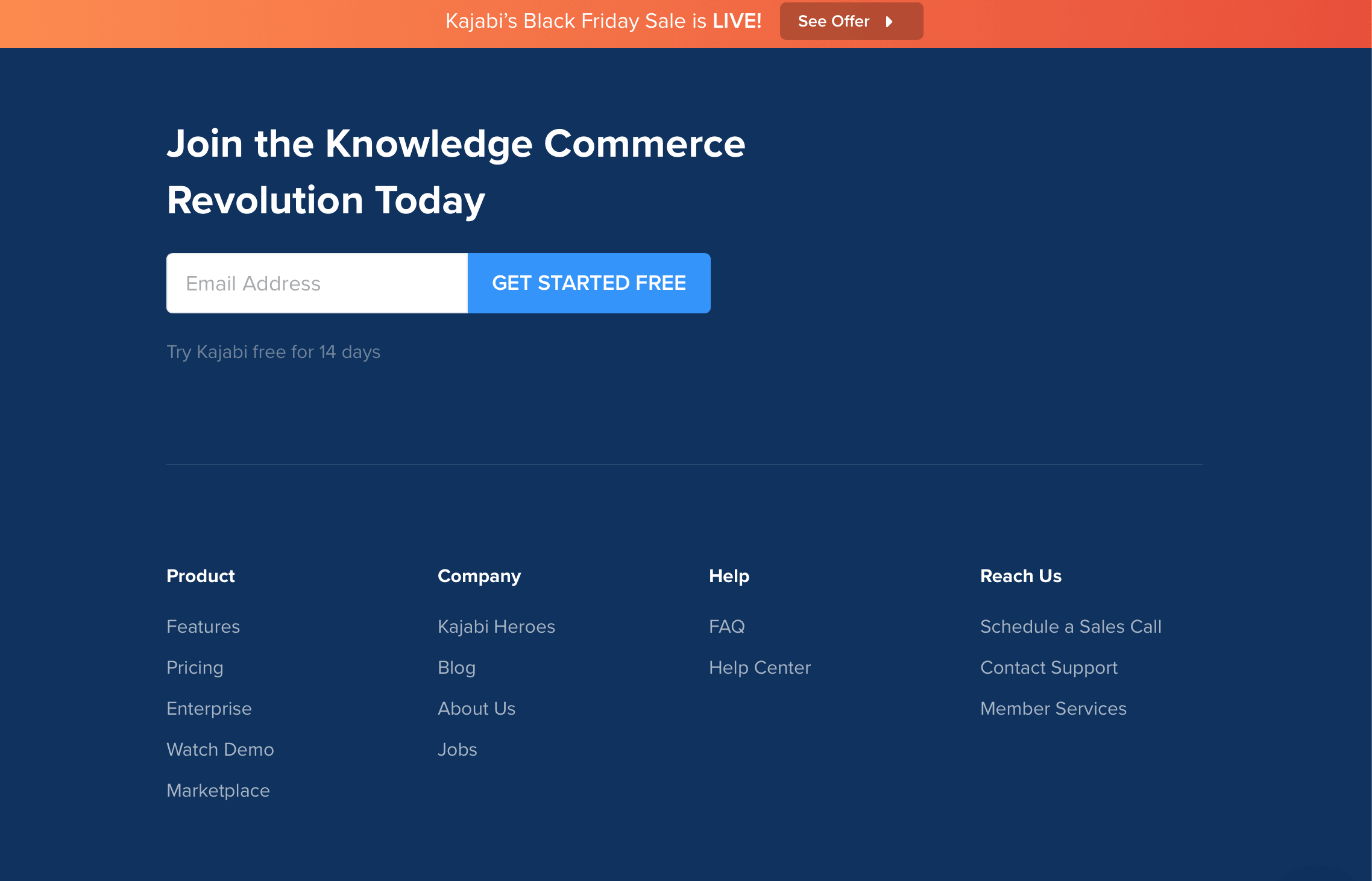Screen dimensions: 1372x881
Task: Click the Black Friday Sale banner text
Action: [x=603, y=22]
